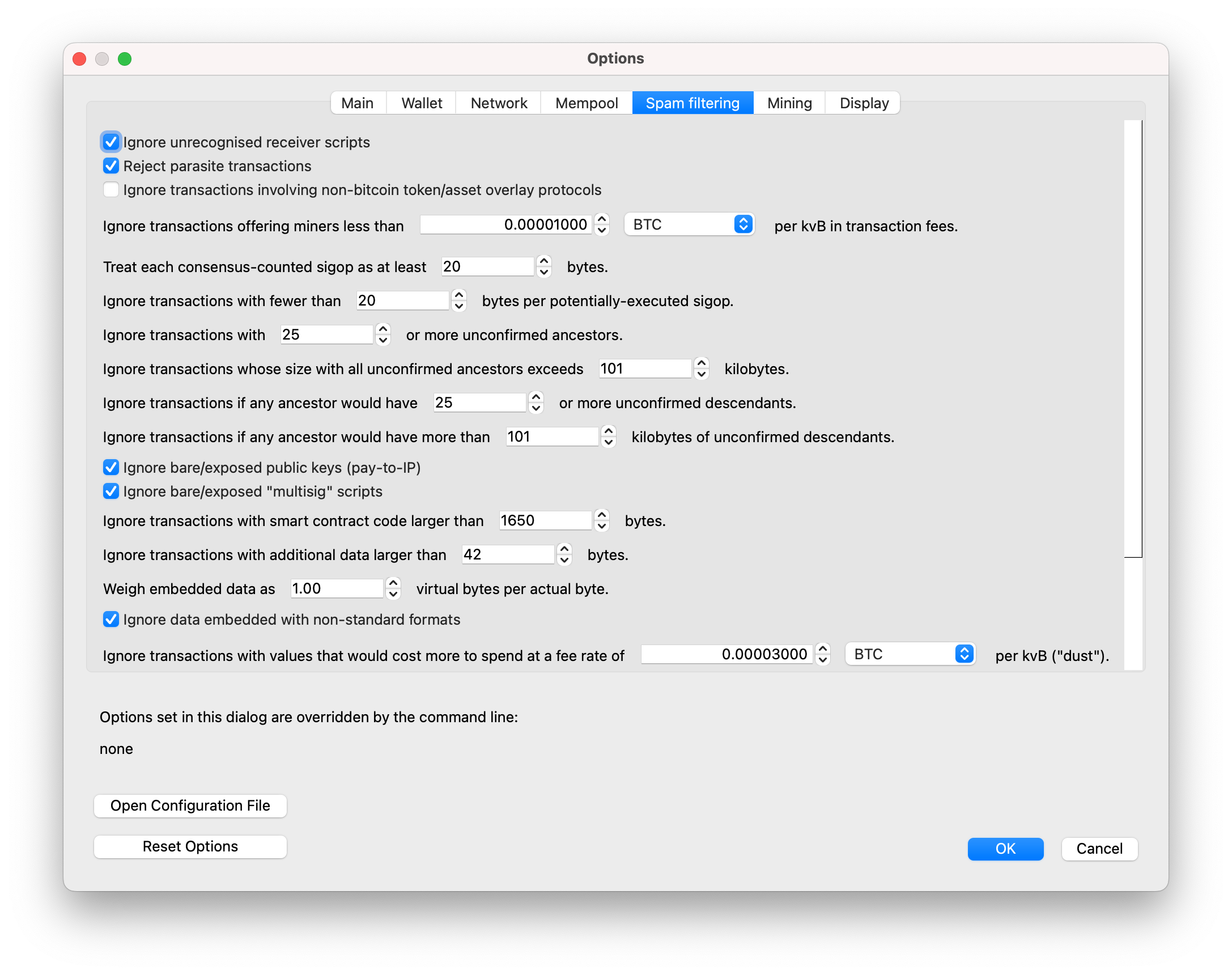Open the Mempool tab
Image resolution: width=1232 pixels, height=975 pixels.
coord(586,103)
